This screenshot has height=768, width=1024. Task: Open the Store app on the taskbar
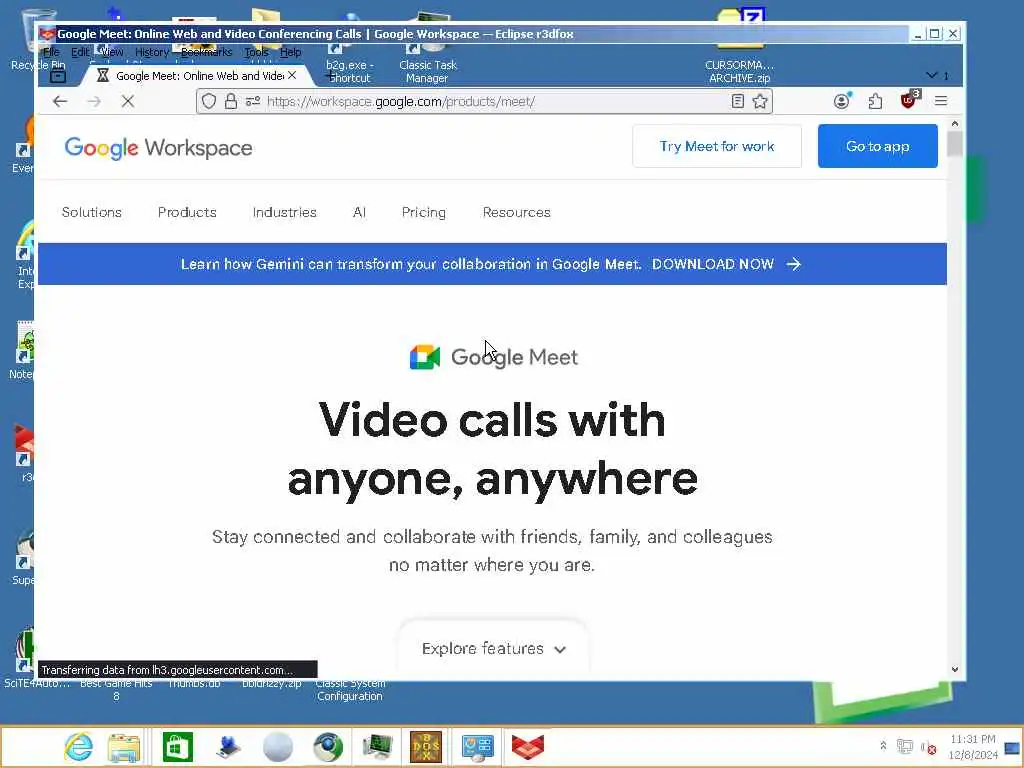pos(178,747)
